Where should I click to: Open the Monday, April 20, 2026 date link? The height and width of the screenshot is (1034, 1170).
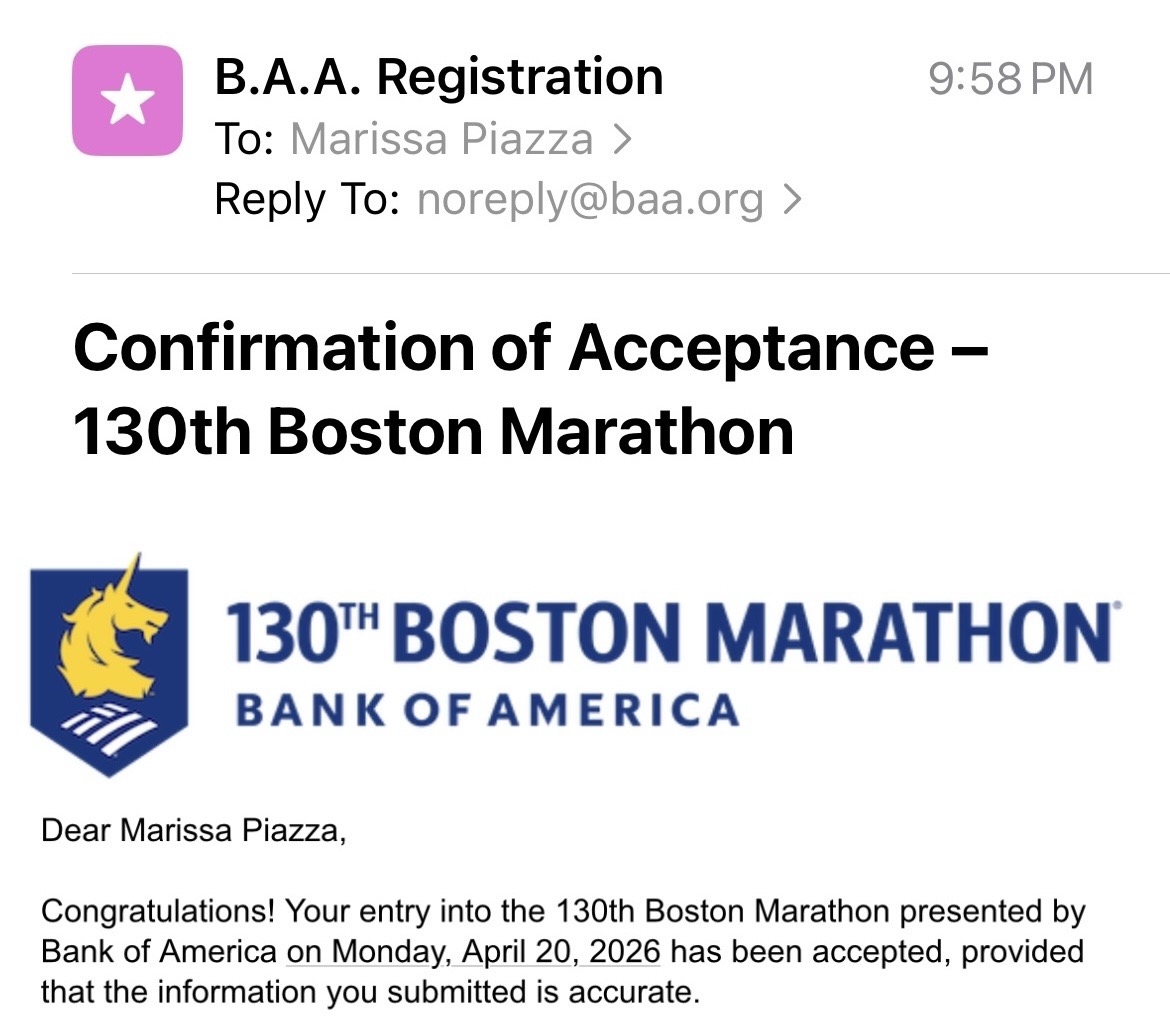[473, 950]
